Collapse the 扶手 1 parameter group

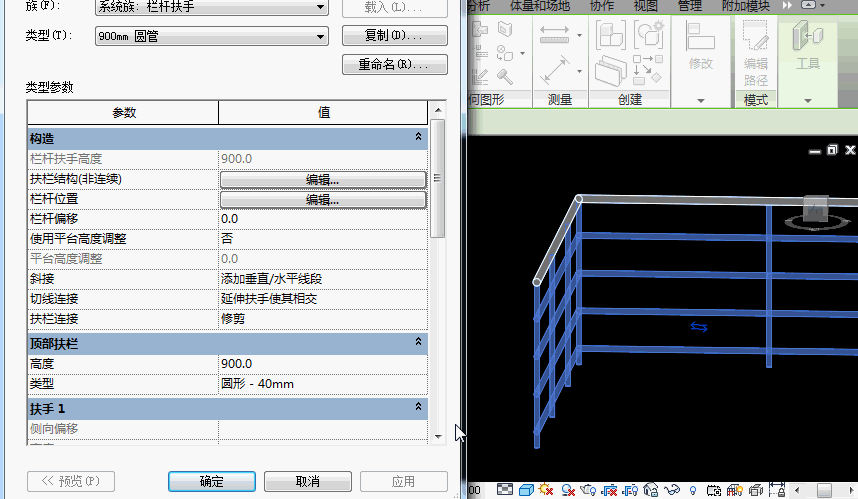[x=419, y=408]
